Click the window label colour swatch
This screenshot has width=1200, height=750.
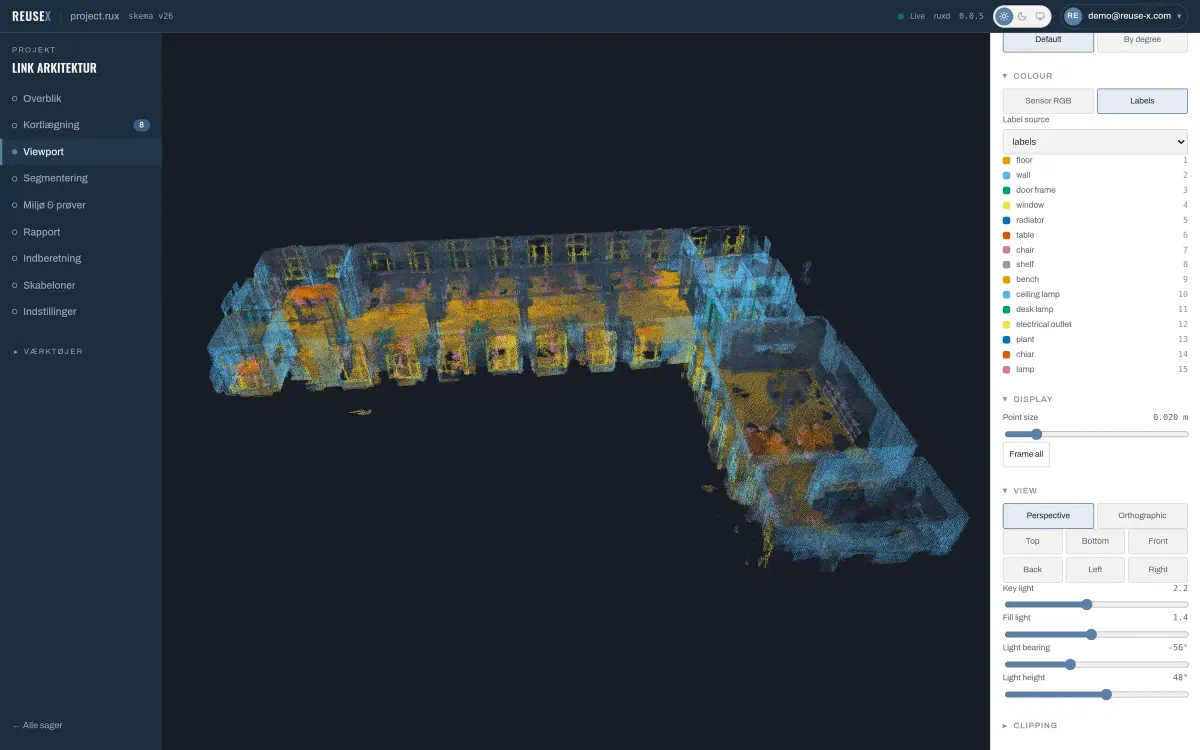coord(1007,205)
